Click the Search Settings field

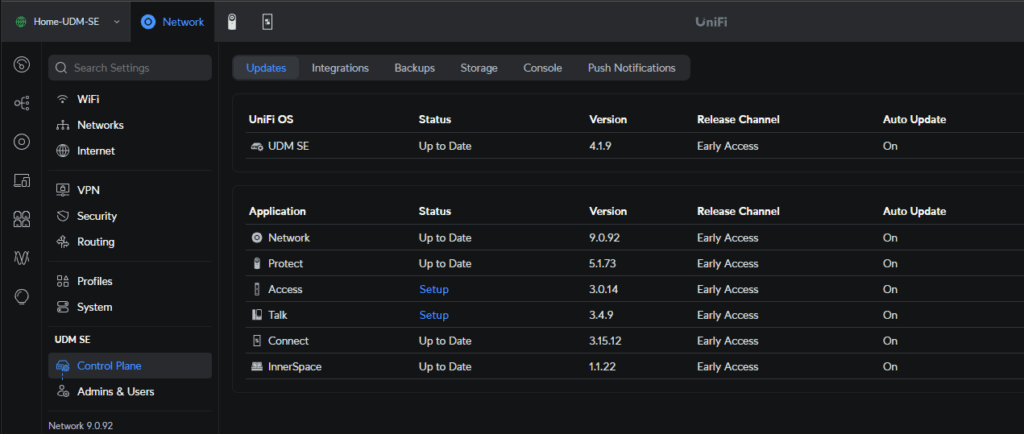(130, 68)
